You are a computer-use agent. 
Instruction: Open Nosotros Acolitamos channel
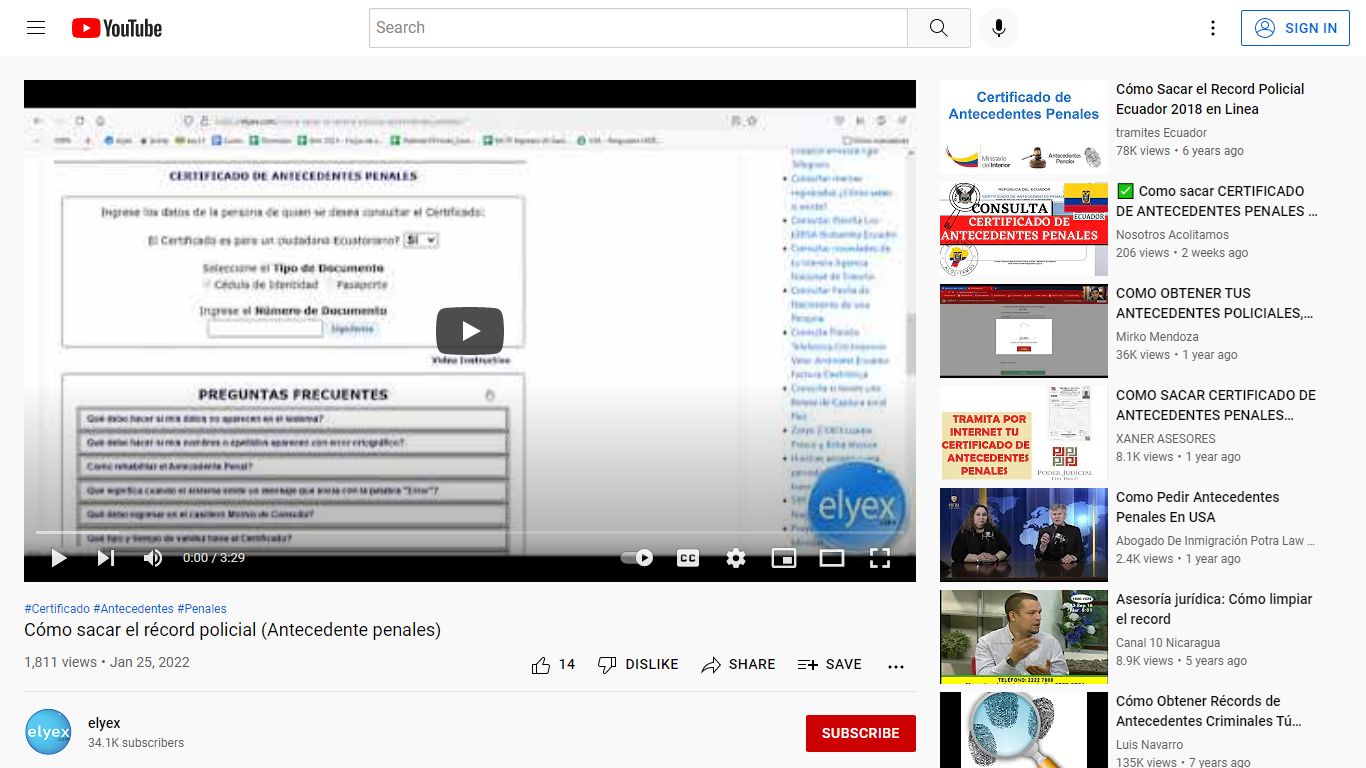[x=1173, y=235]
